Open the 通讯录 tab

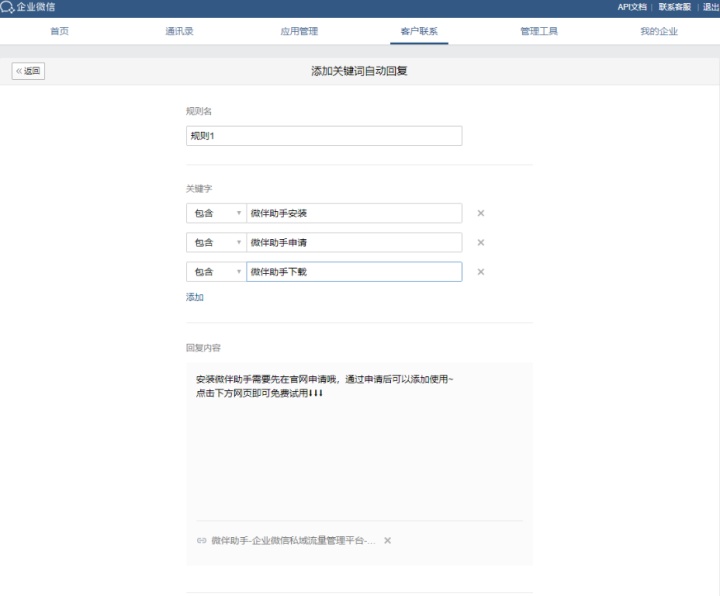180,31
